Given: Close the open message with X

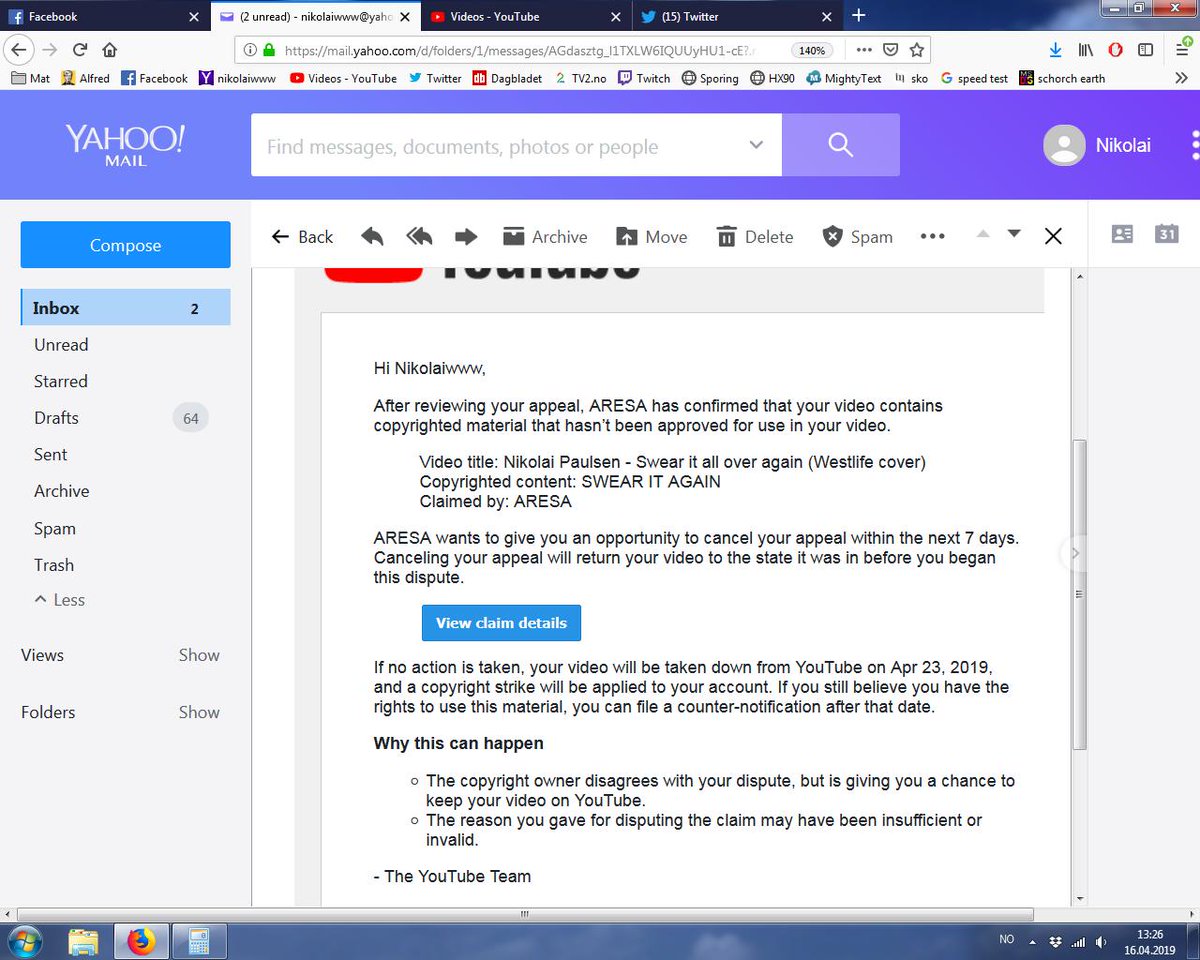Looking at the screenshot, I should coord(1053,236).
